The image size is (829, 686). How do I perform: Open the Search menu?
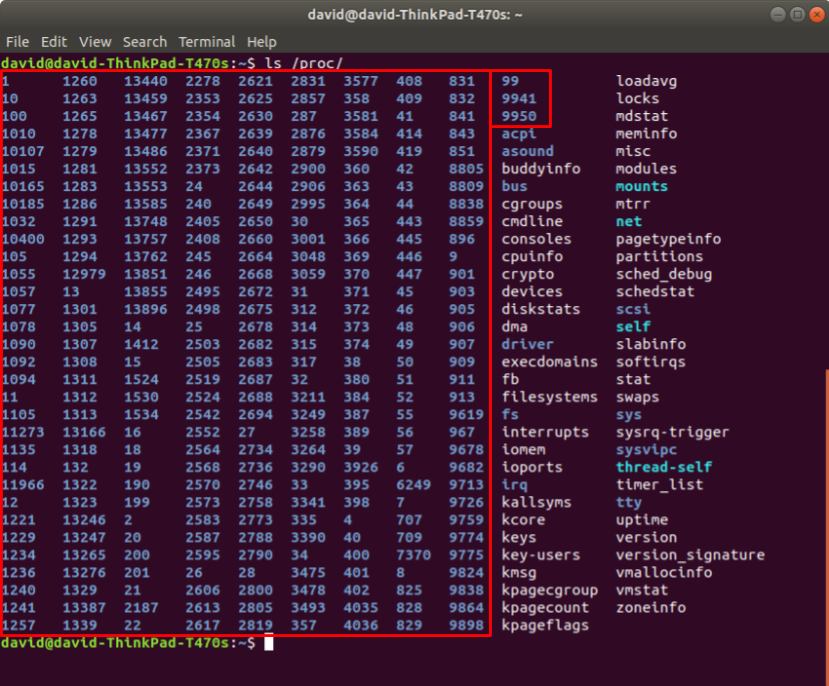145,42
